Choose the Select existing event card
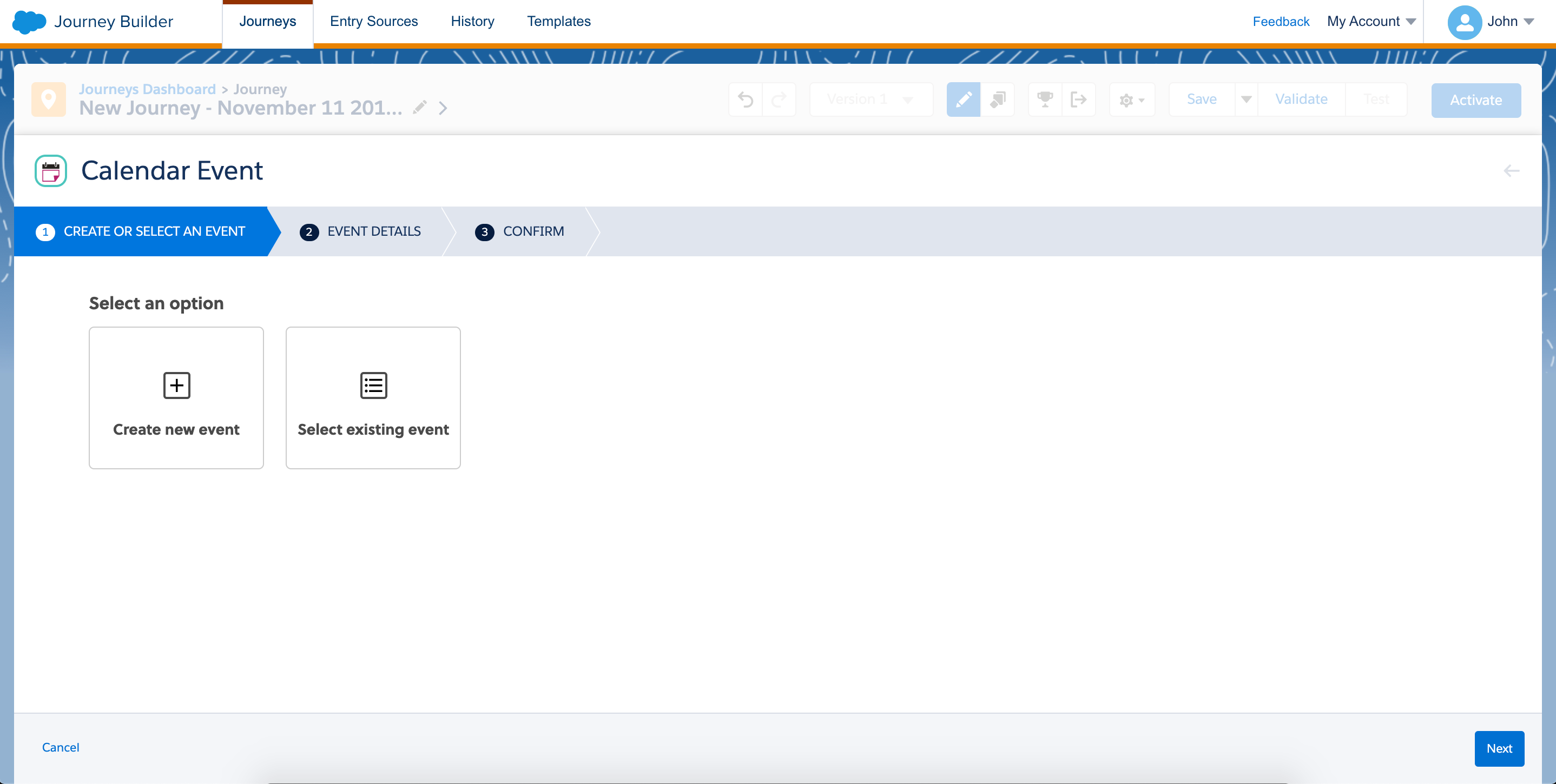Screen dimensions: 1556x784 373,398
